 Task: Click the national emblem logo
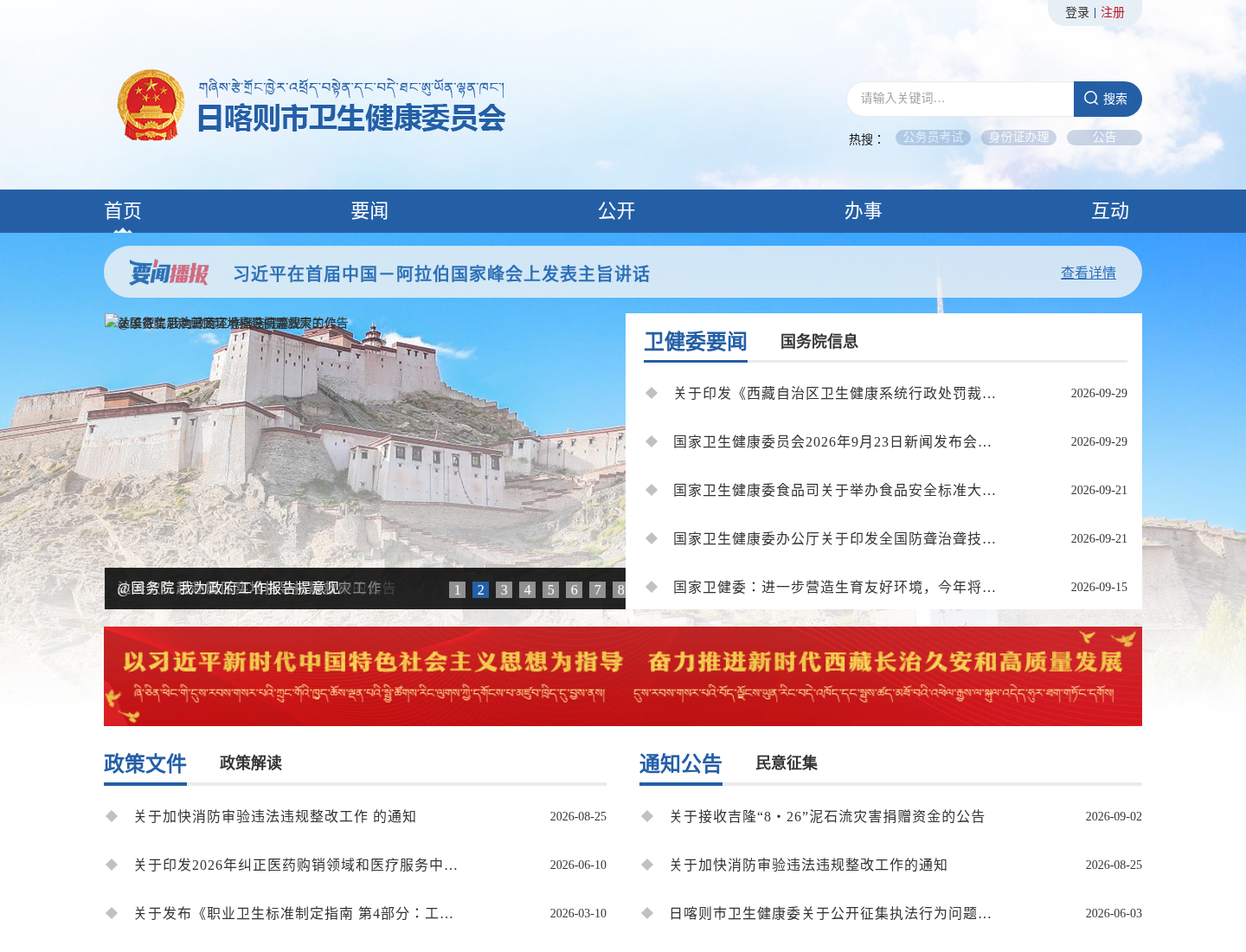pyautogui.click(x=151, y=105)
